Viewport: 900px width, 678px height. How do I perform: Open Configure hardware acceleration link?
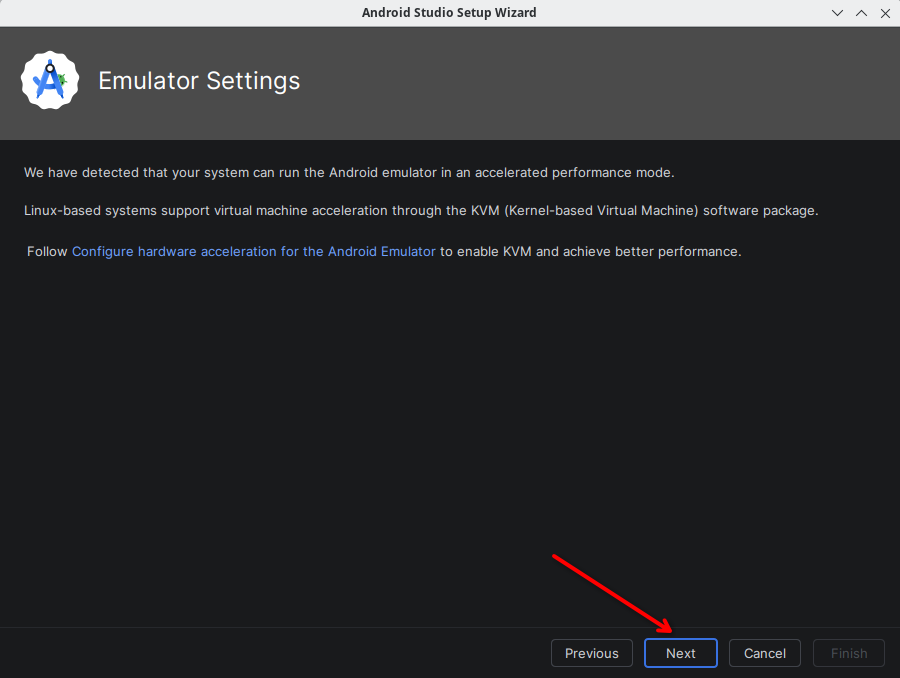(x=254, y=251)
